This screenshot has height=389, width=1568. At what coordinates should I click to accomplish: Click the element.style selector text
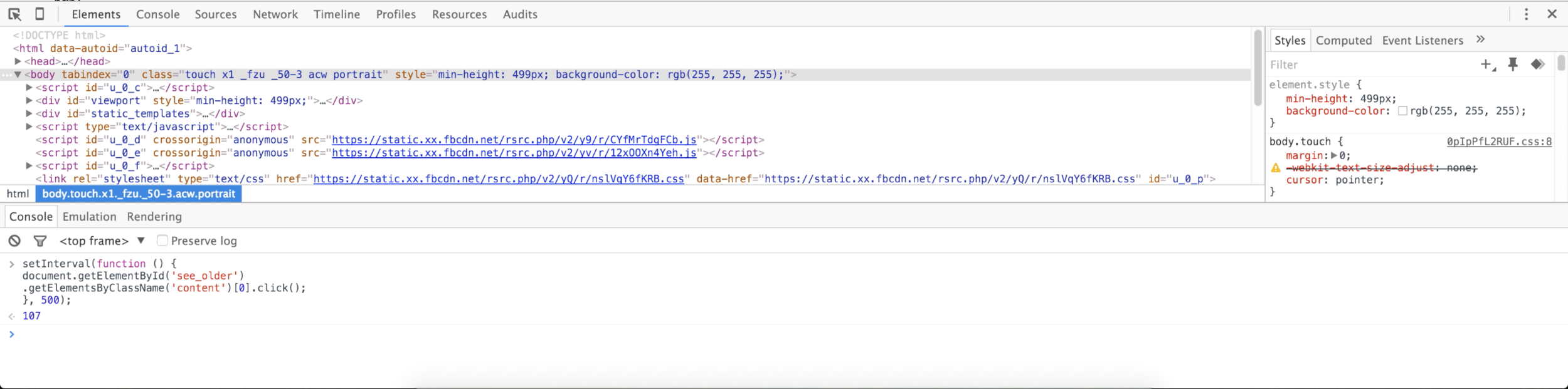[1309, 85]
